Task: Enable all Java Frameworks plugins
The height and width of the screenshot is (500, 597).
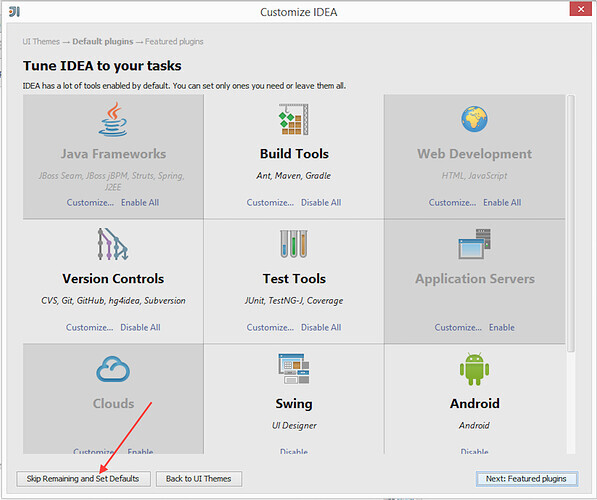Action: click(140, 203)
